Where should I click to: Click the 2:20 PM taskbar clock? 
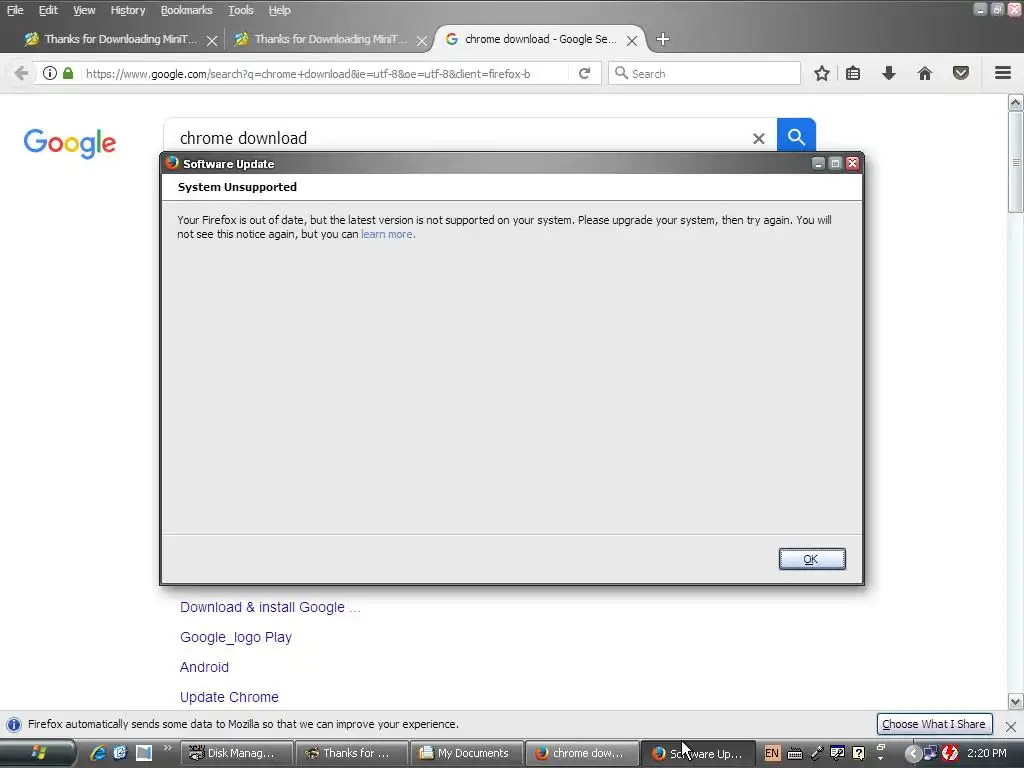(x=987, y=753)
